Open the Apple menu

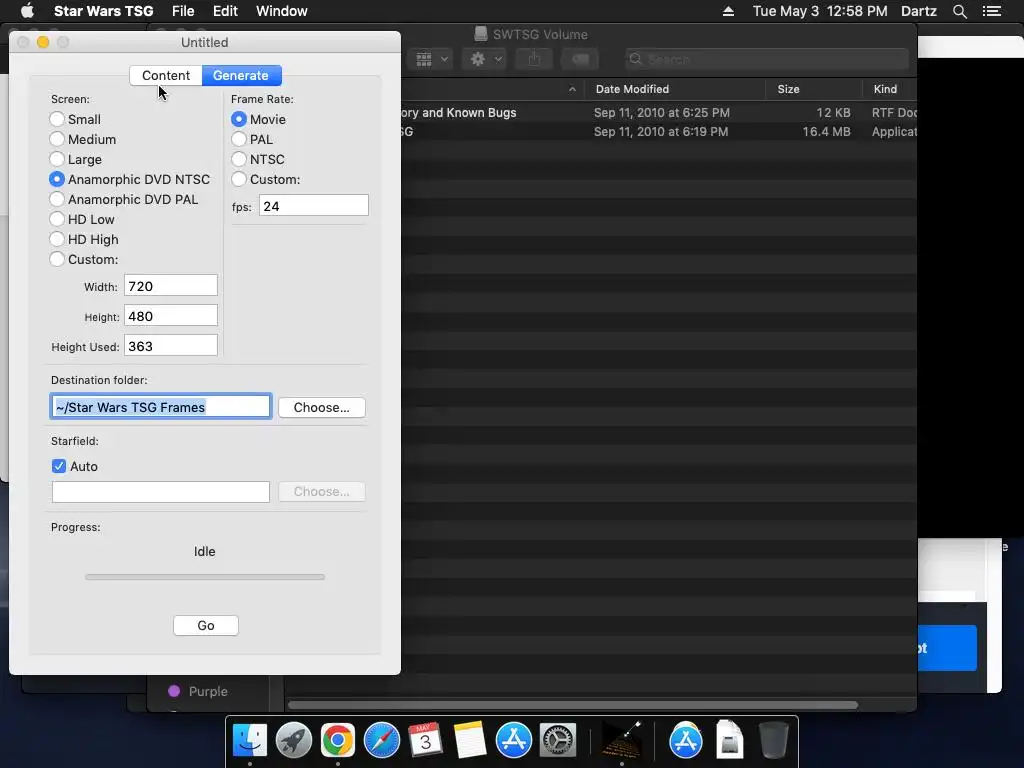coord(27,11)
